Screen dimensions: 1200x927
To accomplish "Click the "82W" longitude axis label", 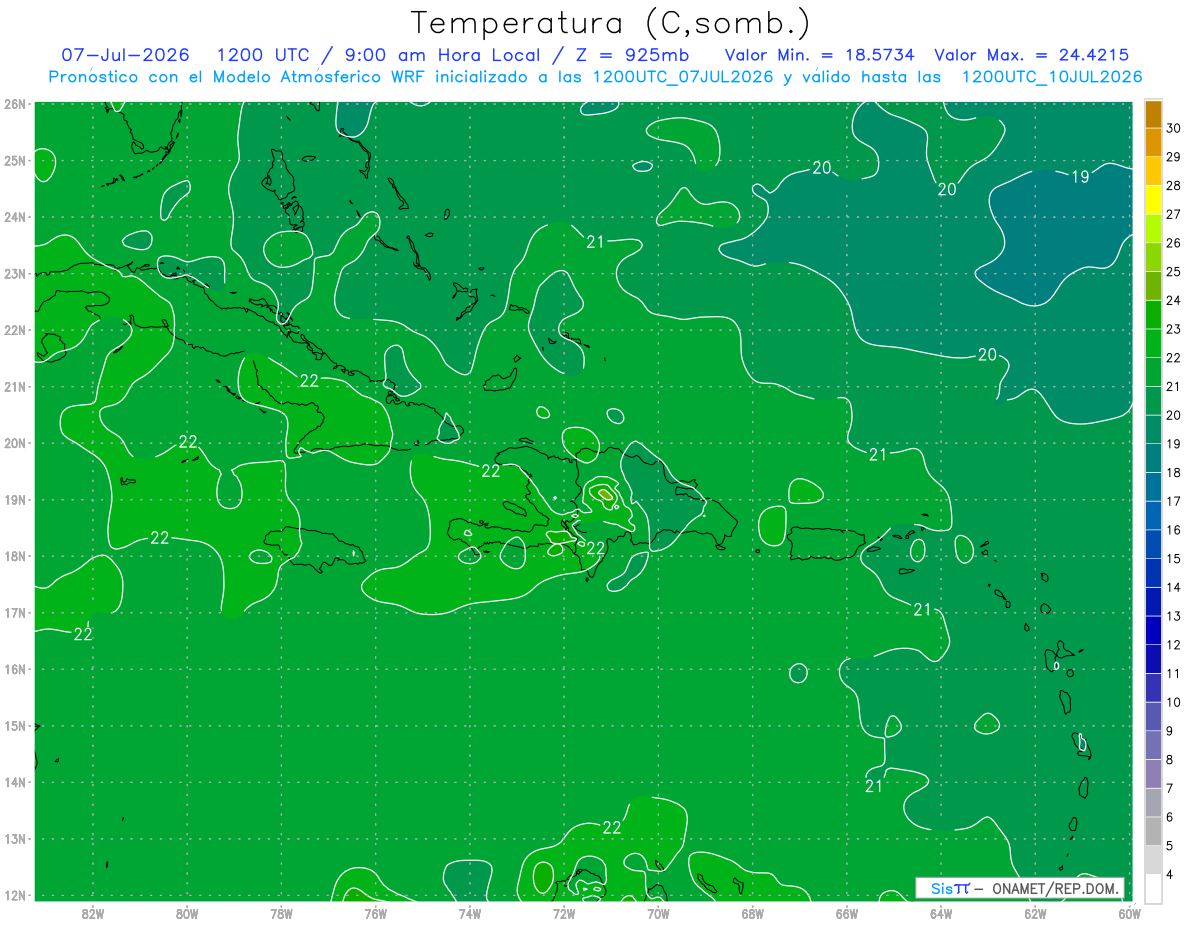I will click(x=93, y=913).
